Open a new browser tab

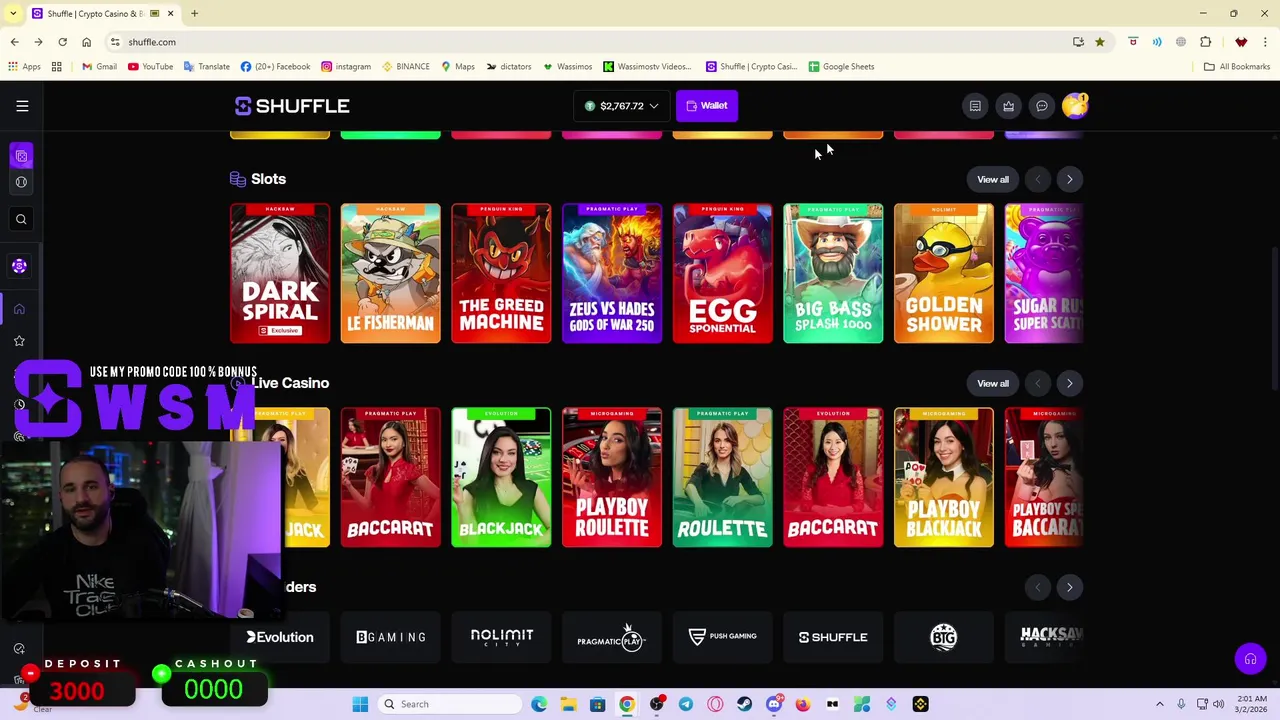[x=194, y=13]
